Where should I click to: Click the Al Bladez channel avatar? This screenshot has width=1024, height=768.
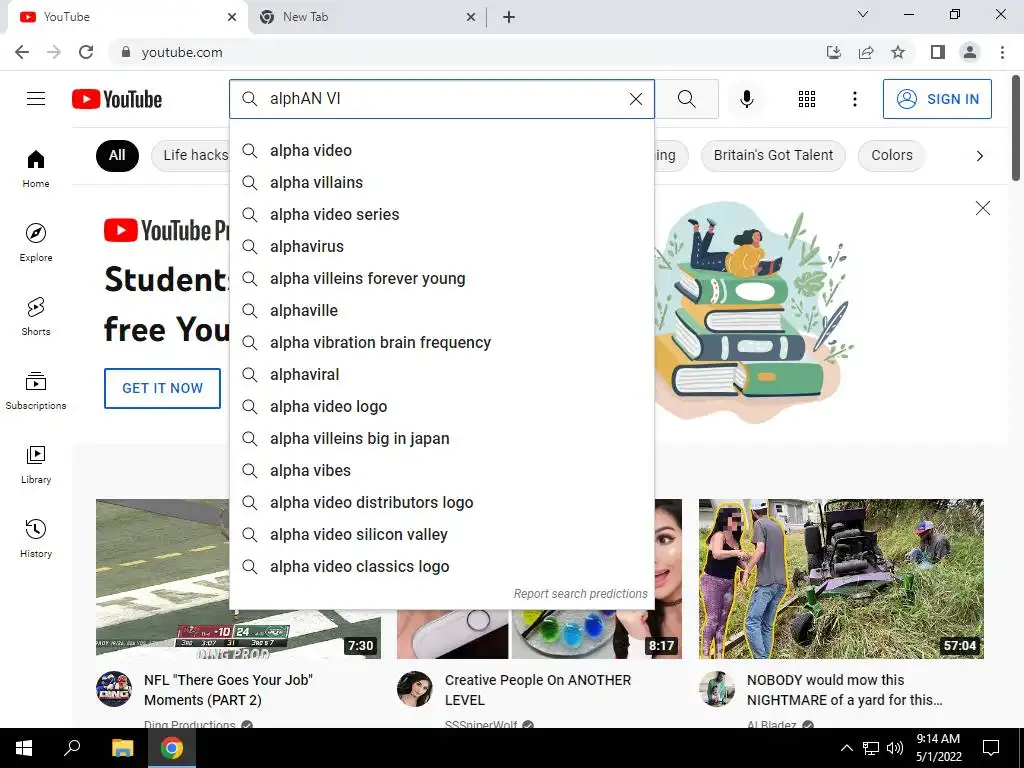(717, 689)
